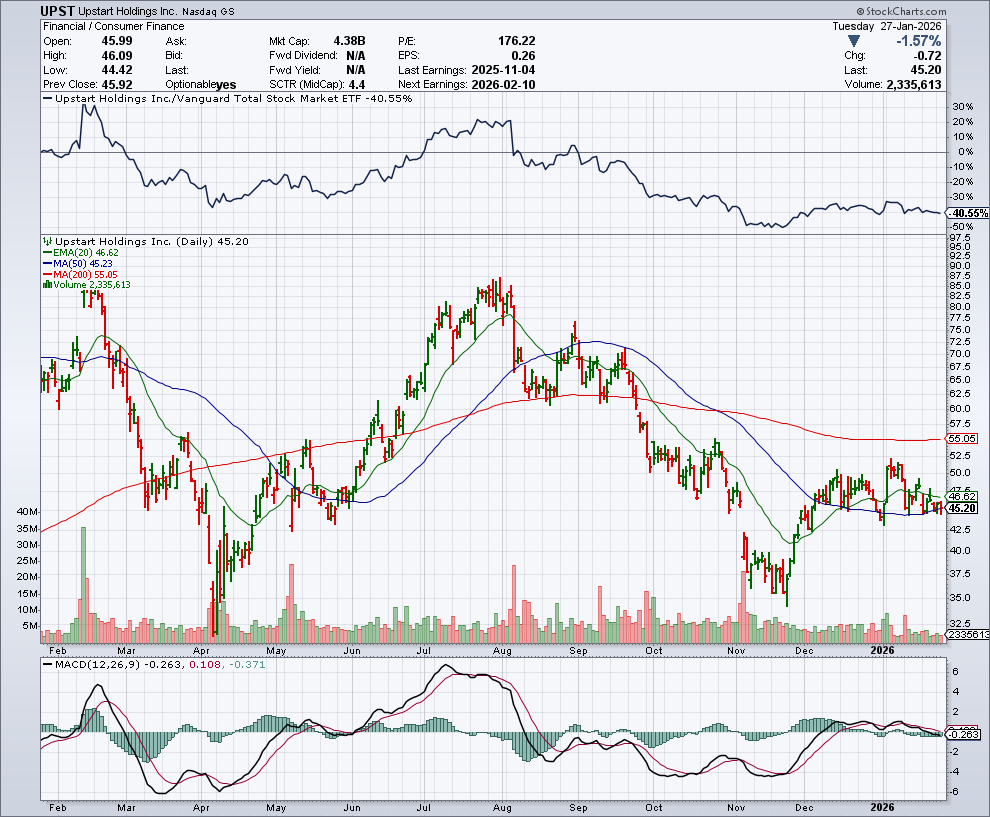Screen dimensions: 990x817
Task: Click the relative strength legend vs Vanguard ETF
Action: 228,98
